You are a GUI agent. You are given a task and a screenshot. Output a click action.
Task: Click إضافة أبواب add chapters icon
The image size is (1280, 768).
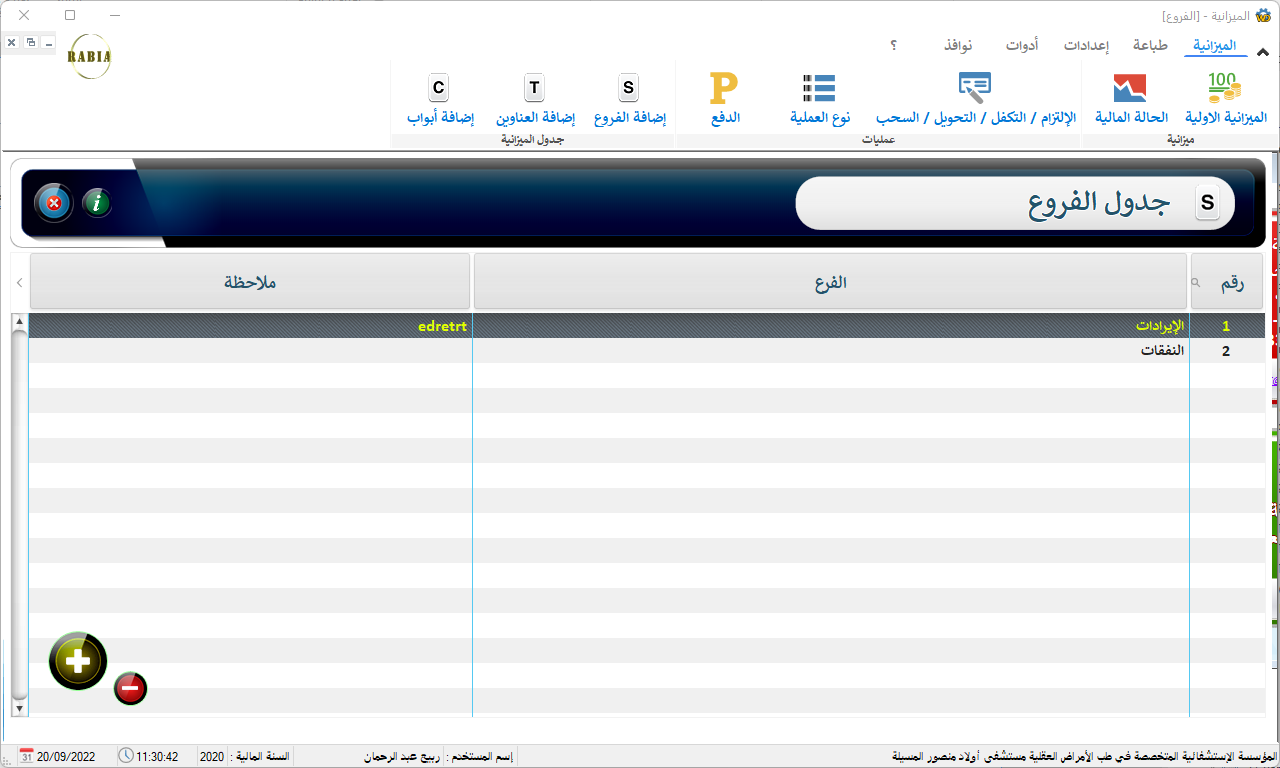point(439,90)
